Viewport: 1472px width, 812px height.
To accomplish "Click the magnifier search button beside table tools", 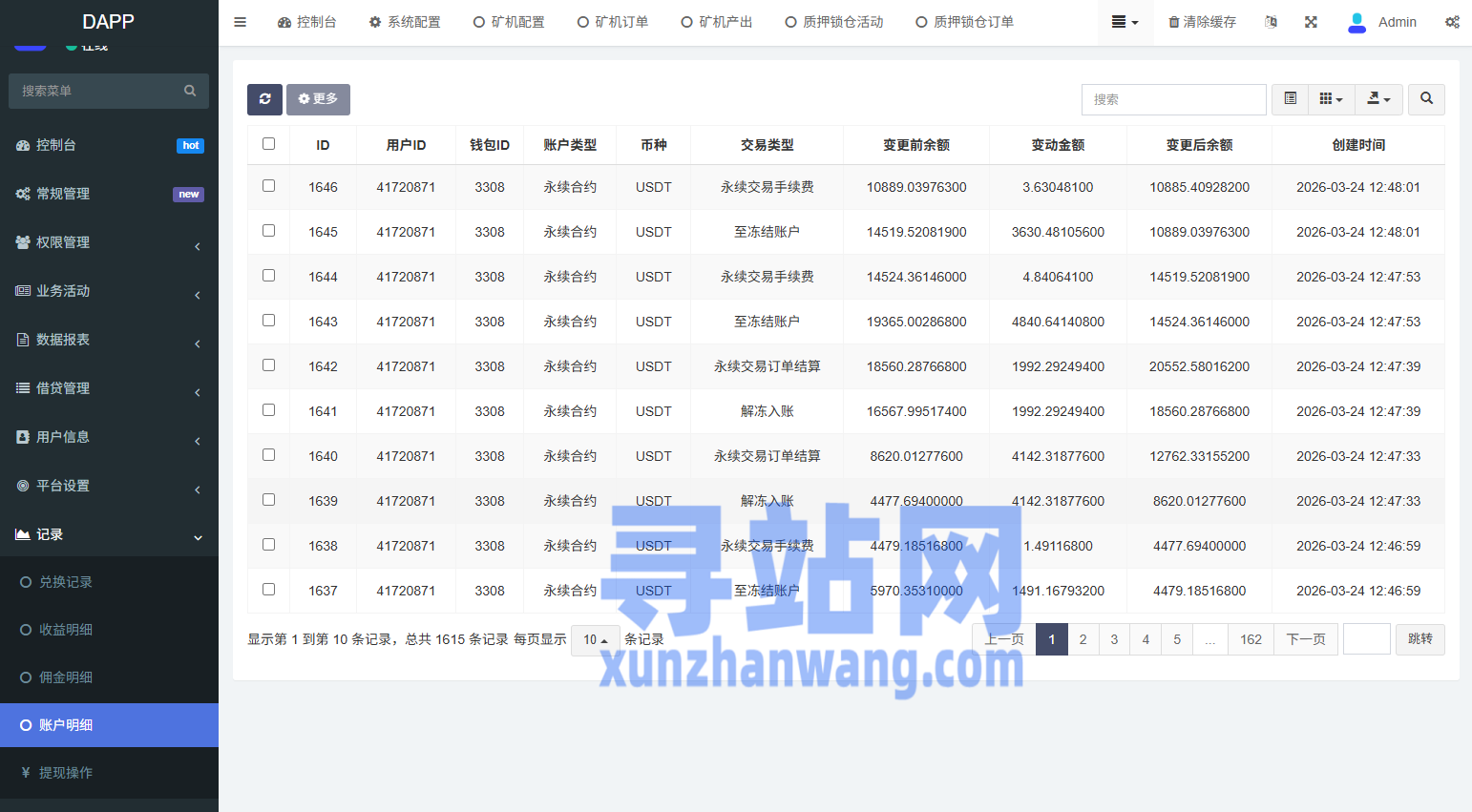I will click(1426, 99).
